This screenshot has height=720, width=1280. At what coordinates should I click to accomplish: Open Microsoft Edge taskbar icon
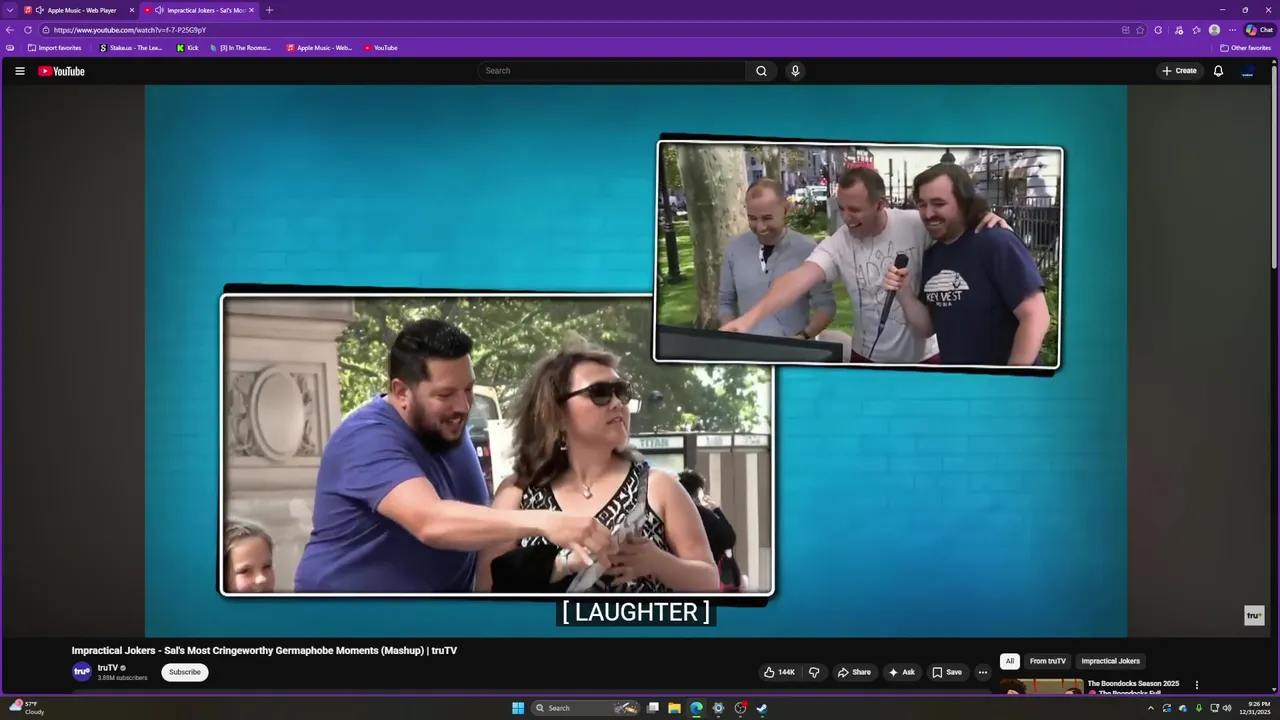pos(697,708)
